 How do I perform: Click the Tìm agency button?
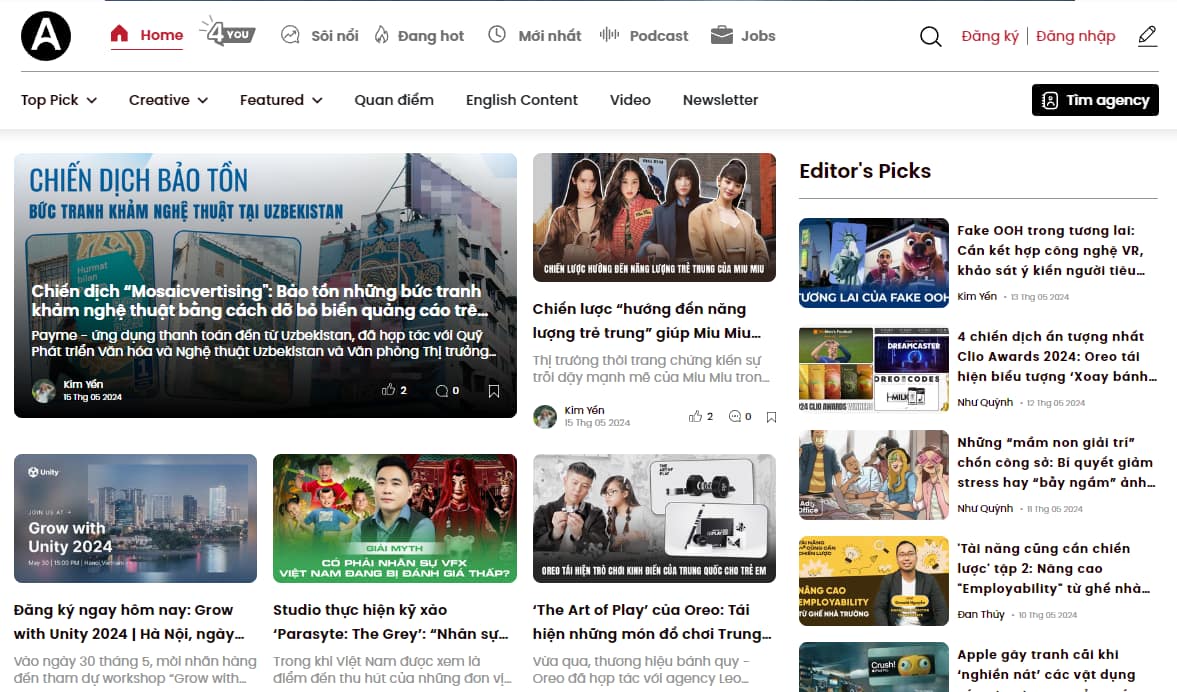click(1095, 100)
